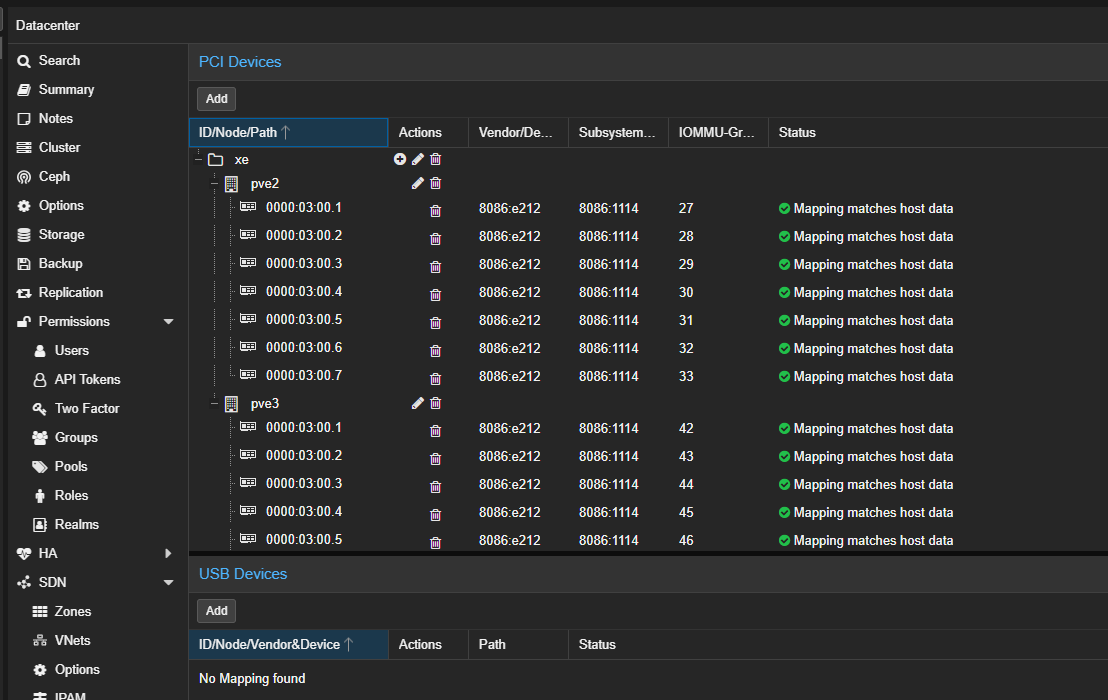Expand the HA sidebar section arrow
The height and width of the screenshot is (700, 1108).
click(x=168, y=553)
